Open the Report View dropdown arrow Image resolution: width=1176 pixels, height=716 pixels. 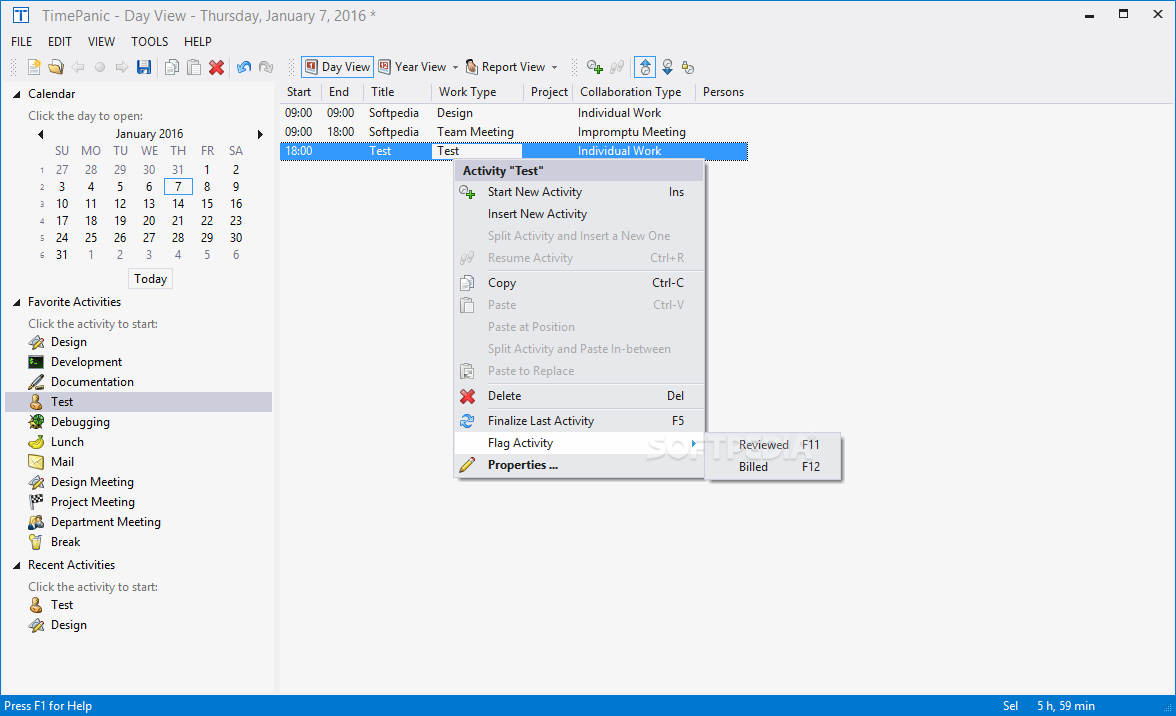[554, 67]
